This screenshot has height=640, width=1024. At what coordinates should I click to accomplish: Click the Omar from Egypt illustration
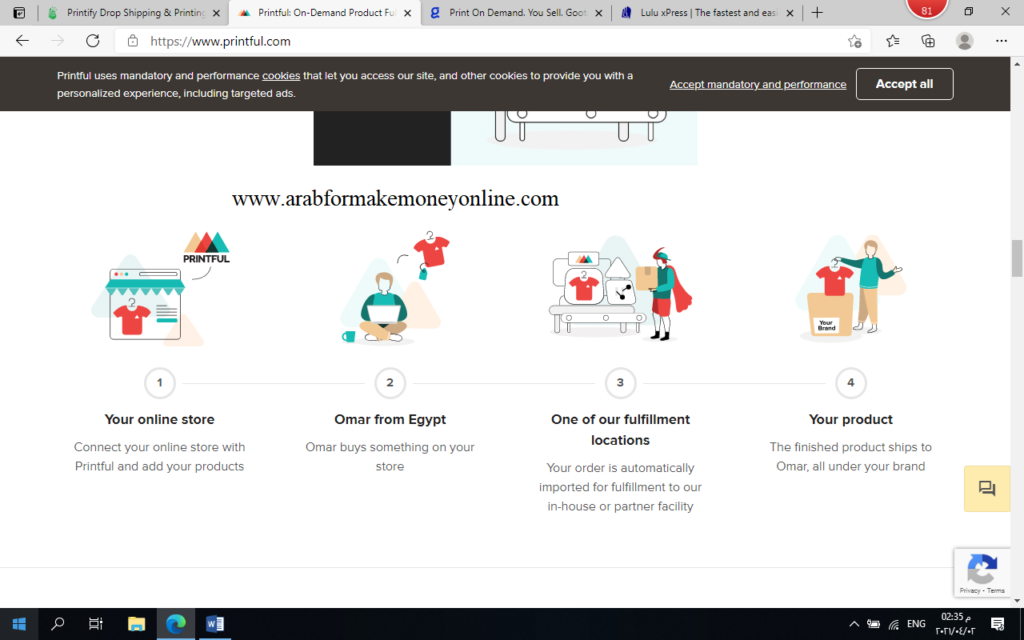(395, 287)
